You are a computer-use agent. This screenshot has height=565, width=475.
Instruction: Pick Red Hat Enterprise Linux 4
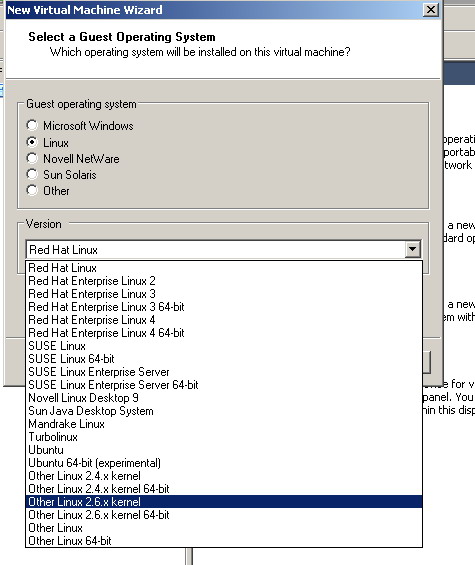224,320
